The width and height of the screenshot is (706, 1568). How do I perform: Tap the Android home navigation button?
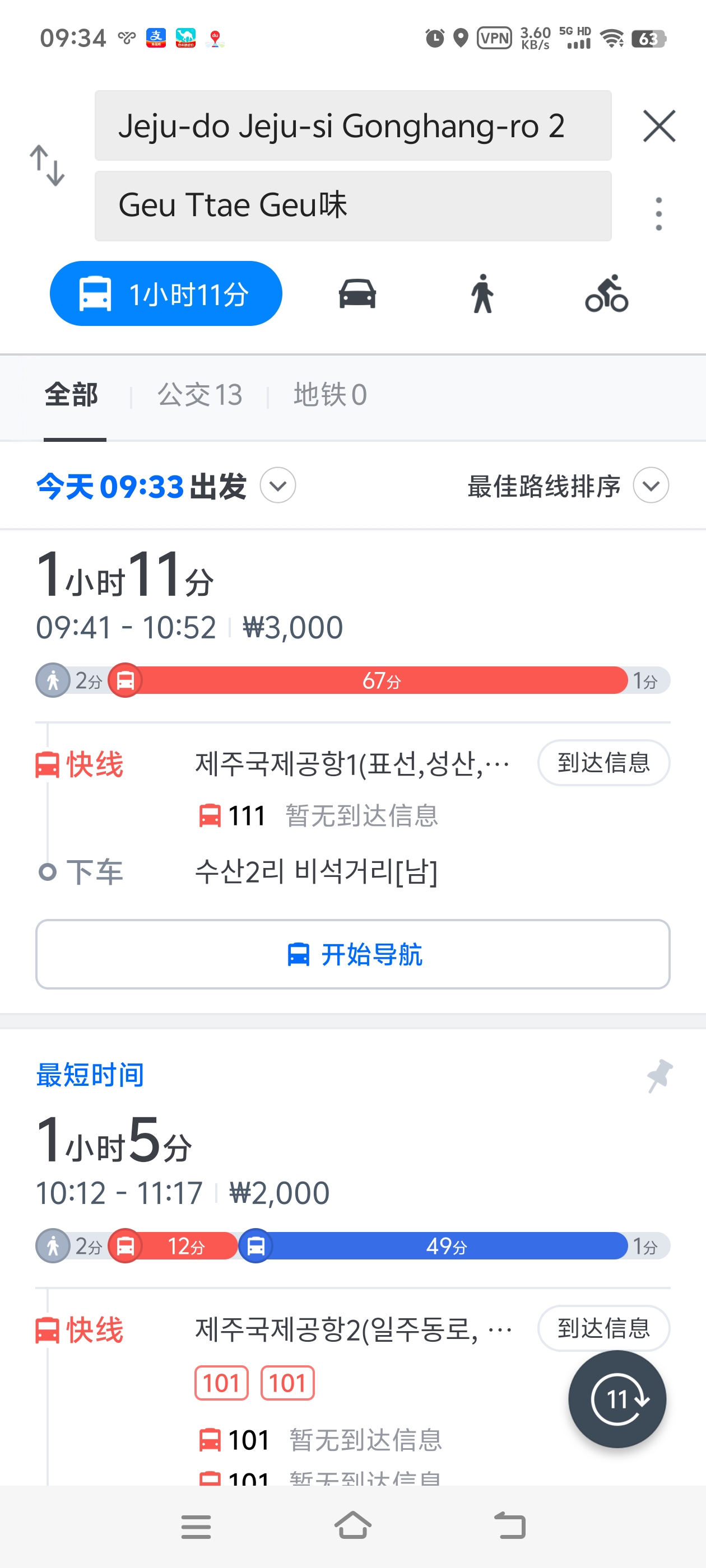(x=352, y=1525)
